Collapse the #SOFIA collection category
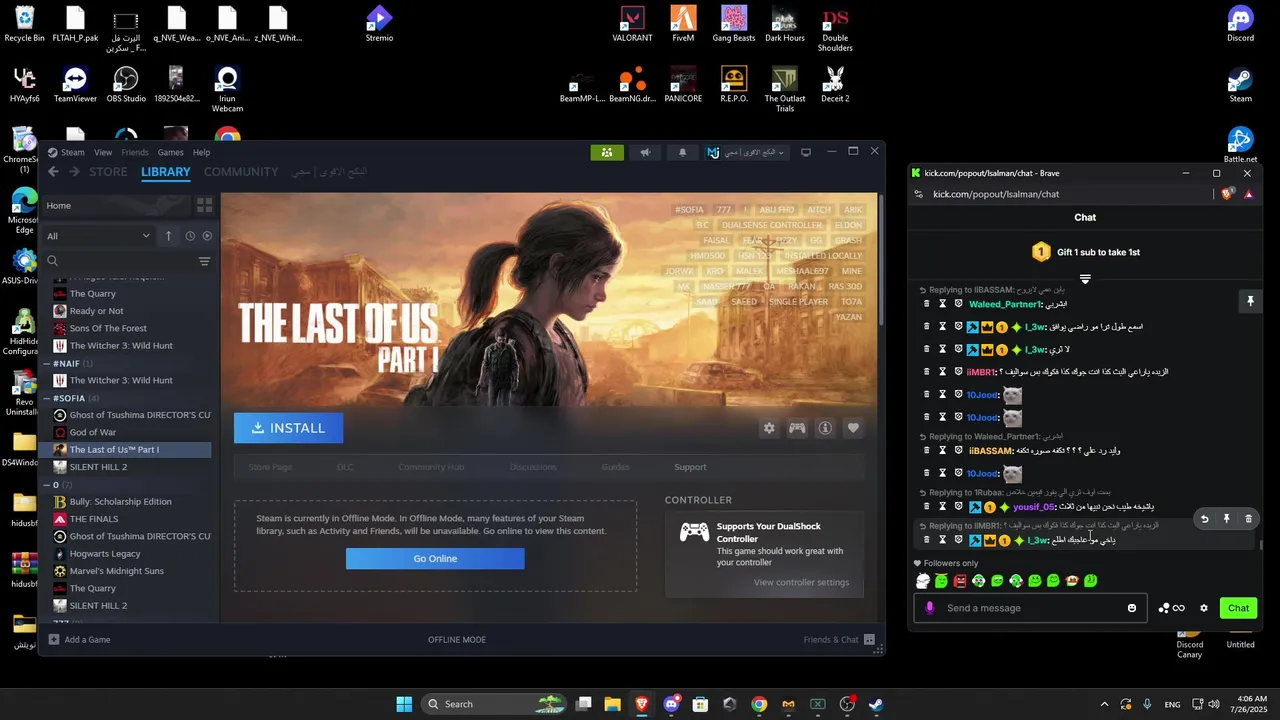 46,398
